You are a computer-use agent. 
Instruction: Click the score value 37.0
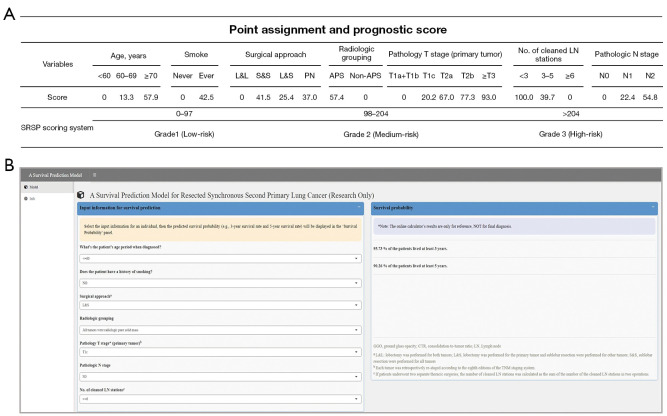pyautogui.click(x=309, y=97)
